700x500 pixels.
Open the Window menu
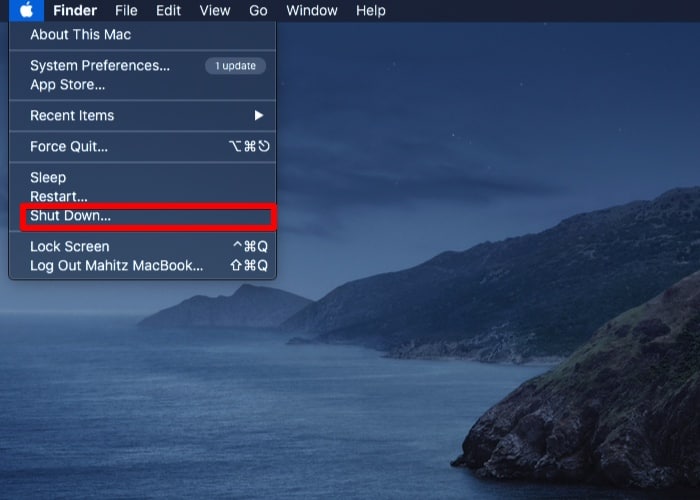pyautogui.click(x=311, y=11)
